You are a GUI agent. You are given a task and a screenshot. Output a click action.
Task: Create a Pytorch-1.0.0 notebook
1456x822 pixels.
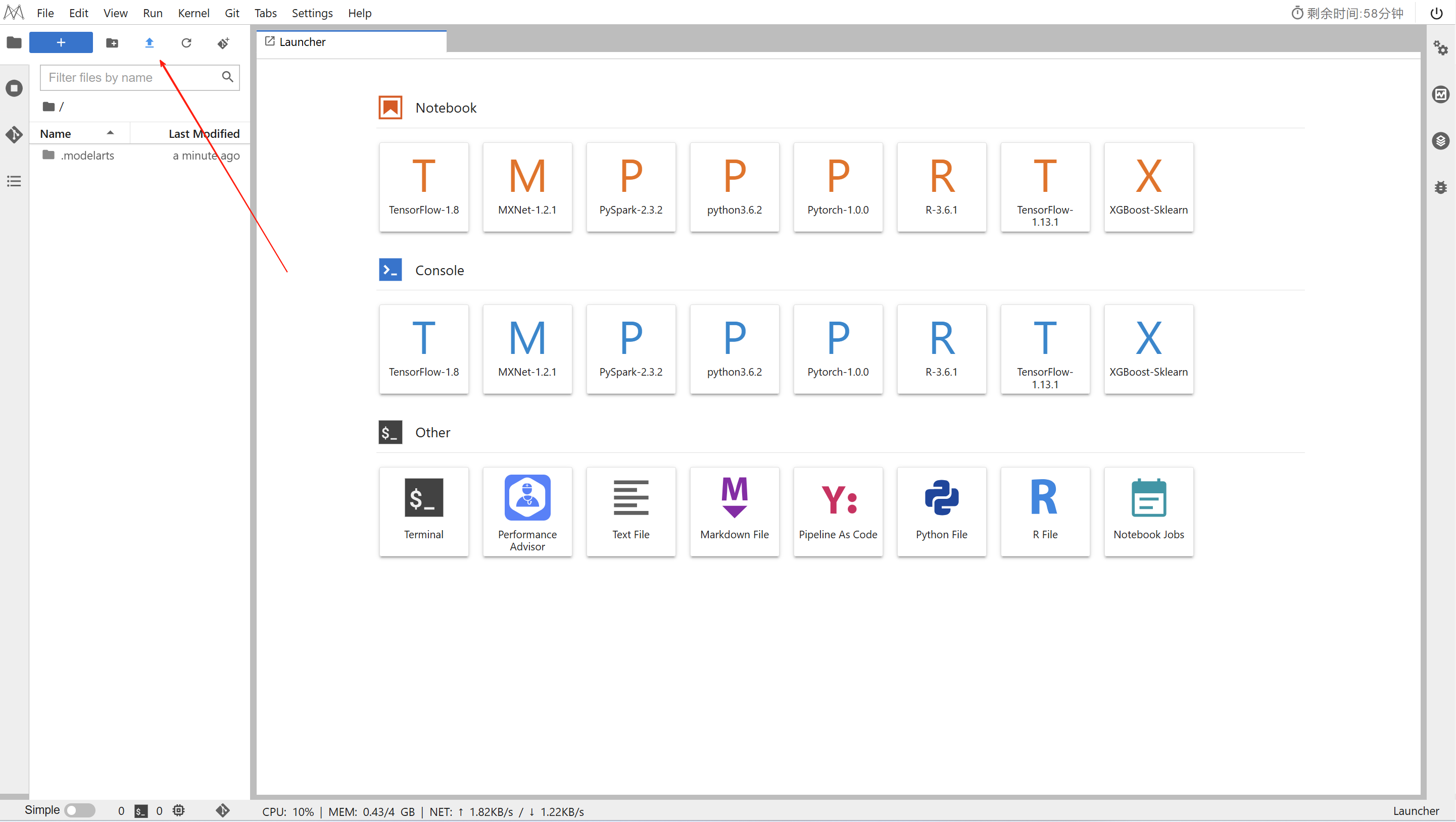pyautogui.click(x=838, y=186)
